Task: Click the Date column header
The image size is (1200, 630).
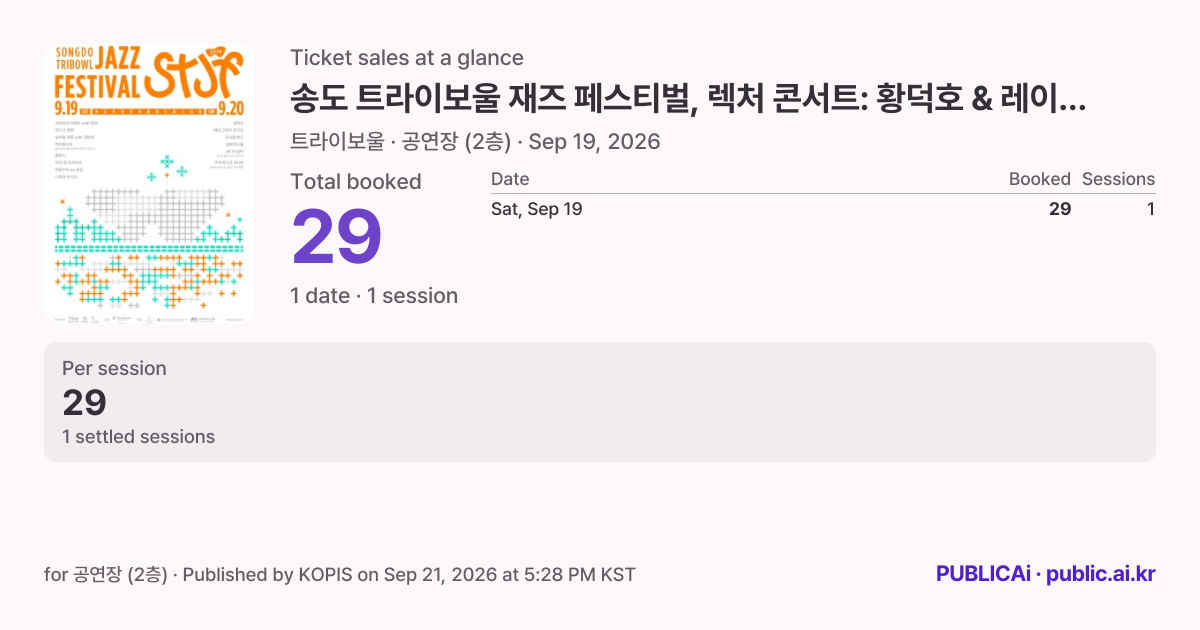Action: (510, 179)
